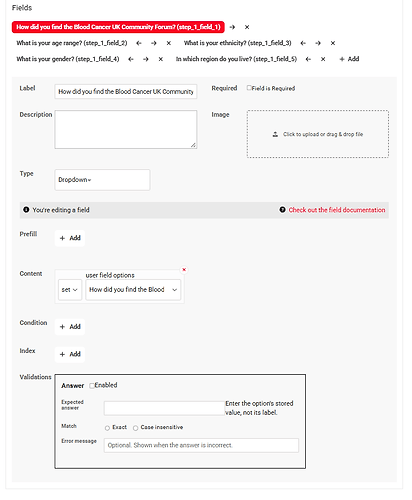Click the upload icon in image area
The image size is (412, 500).
[x=275, y=134]
